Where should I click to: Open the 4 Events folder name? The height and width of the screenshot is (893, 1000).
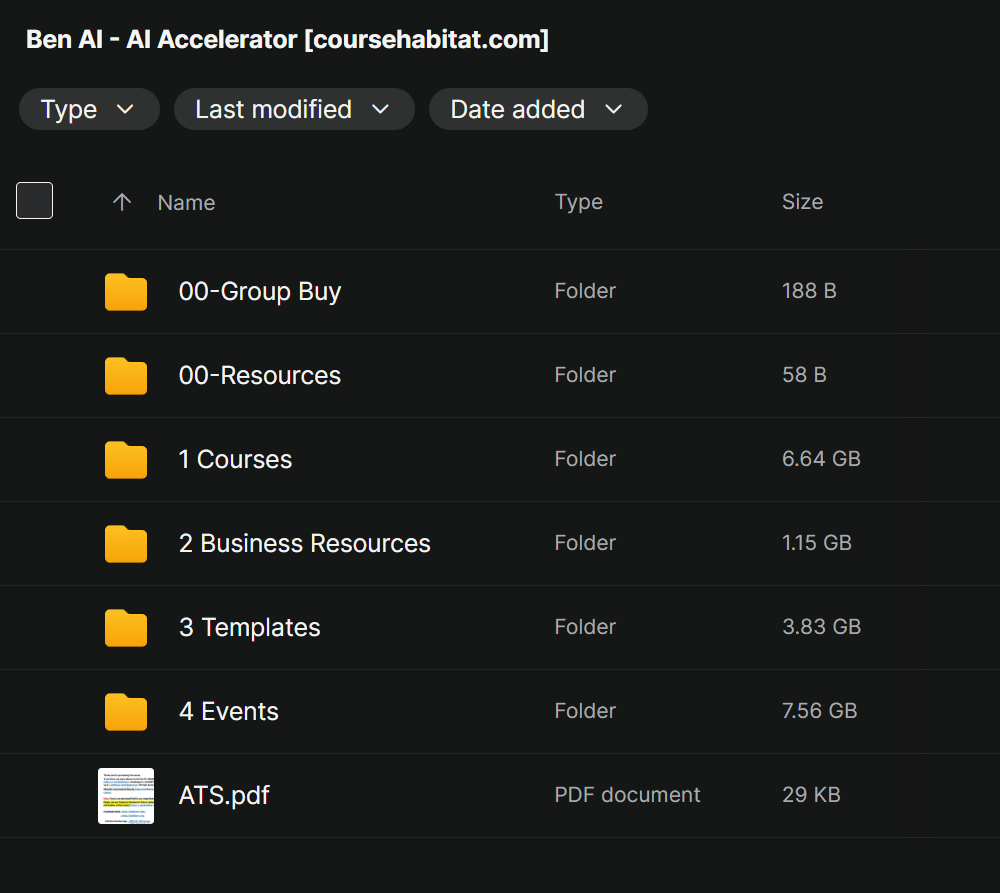click(x=228, y=712)
